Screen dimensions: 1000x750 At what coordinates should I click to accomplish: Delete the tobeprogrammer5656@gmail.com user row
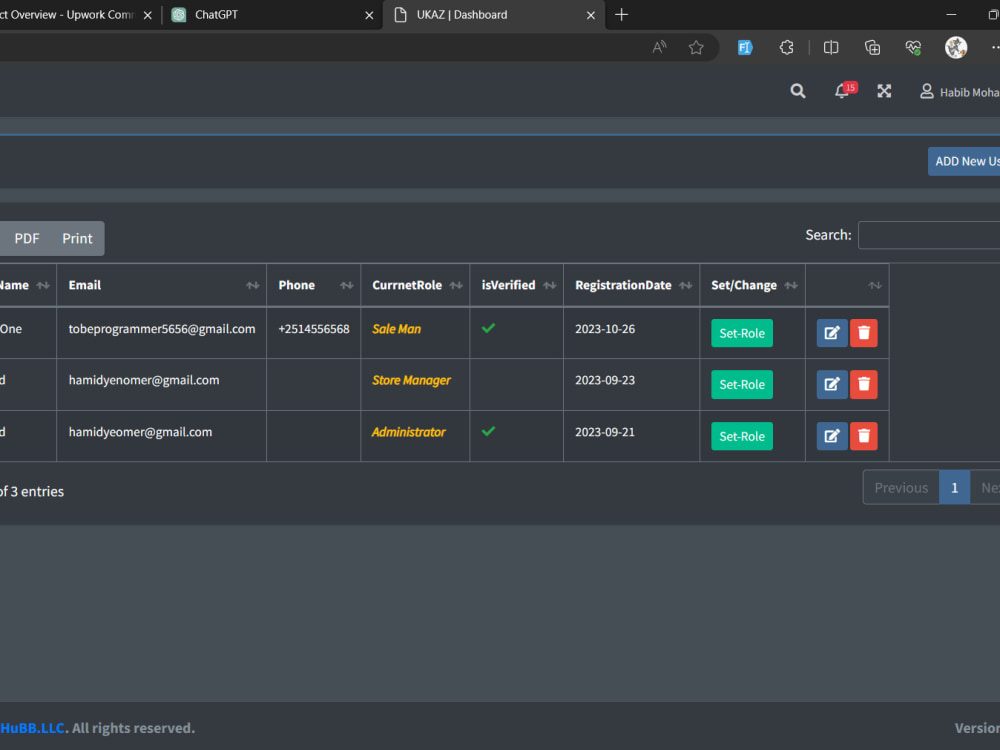(864, 333)
